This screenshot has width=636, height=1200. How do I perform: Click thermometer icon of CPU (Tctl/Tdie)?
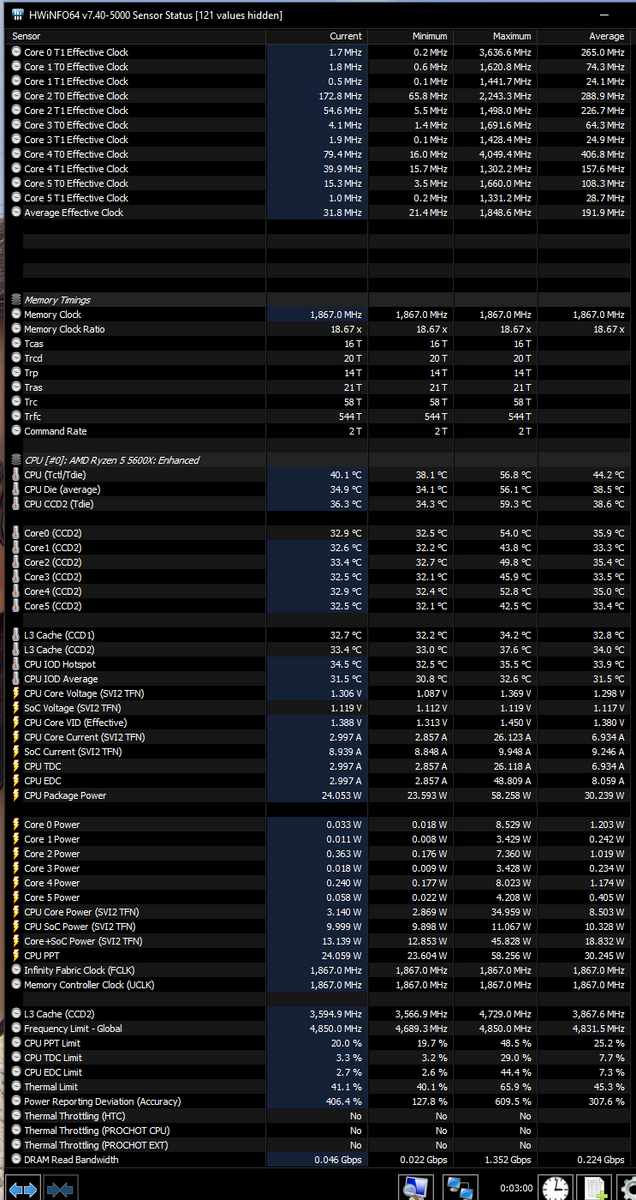[16, 475]
